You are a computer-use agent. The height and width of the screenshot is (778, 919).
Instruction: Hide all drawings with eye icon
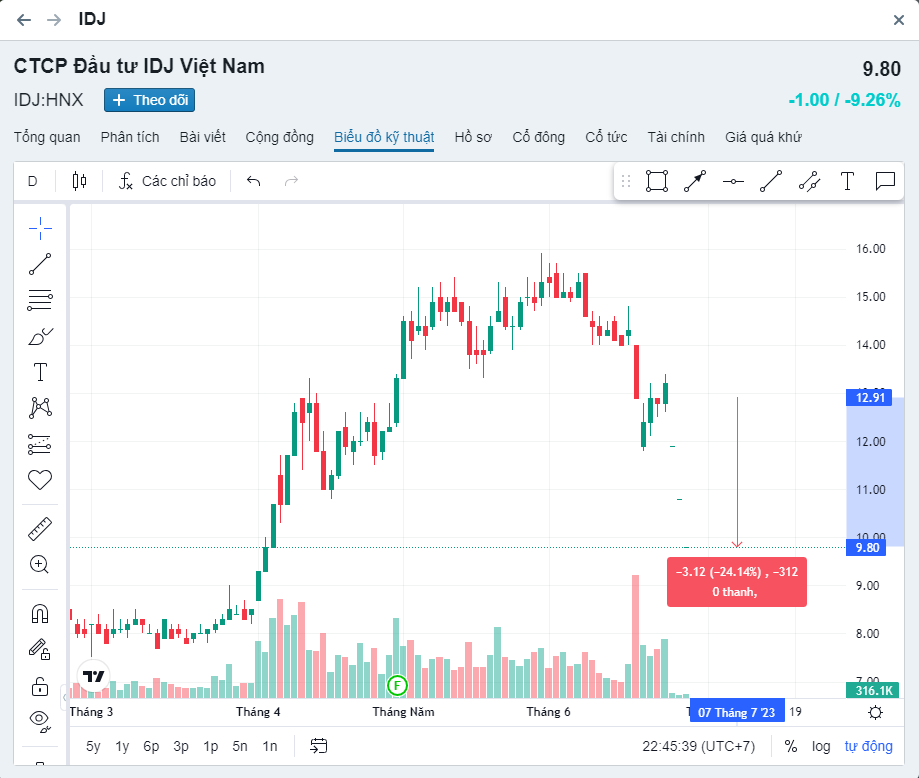pos(40,718)
